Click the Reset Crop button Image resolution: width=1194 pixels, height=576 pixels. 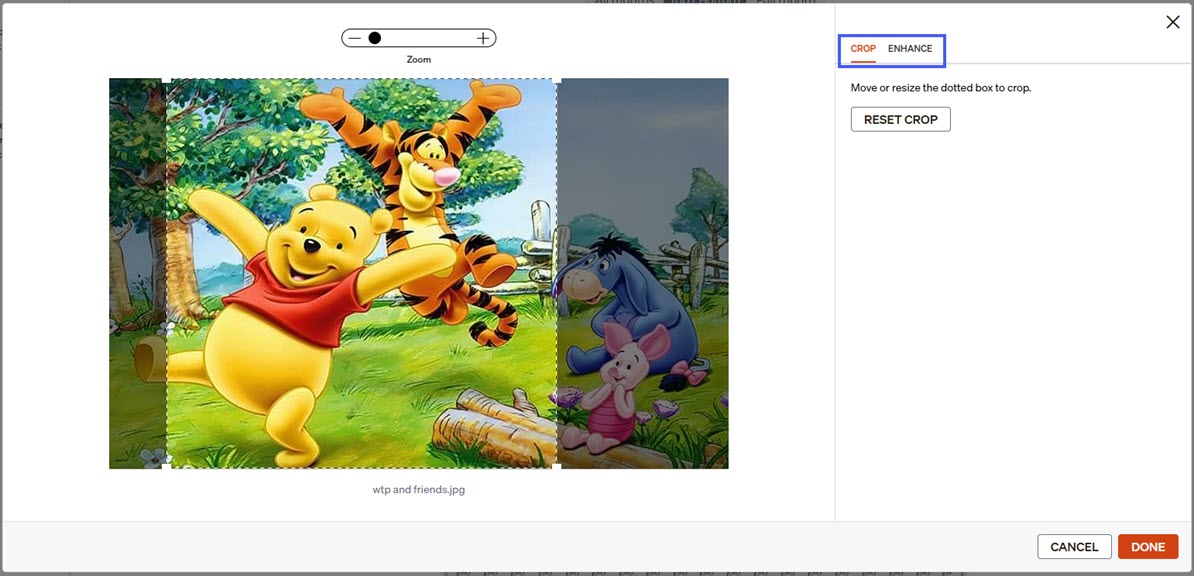pyautogui.click(x=901, y=120)
